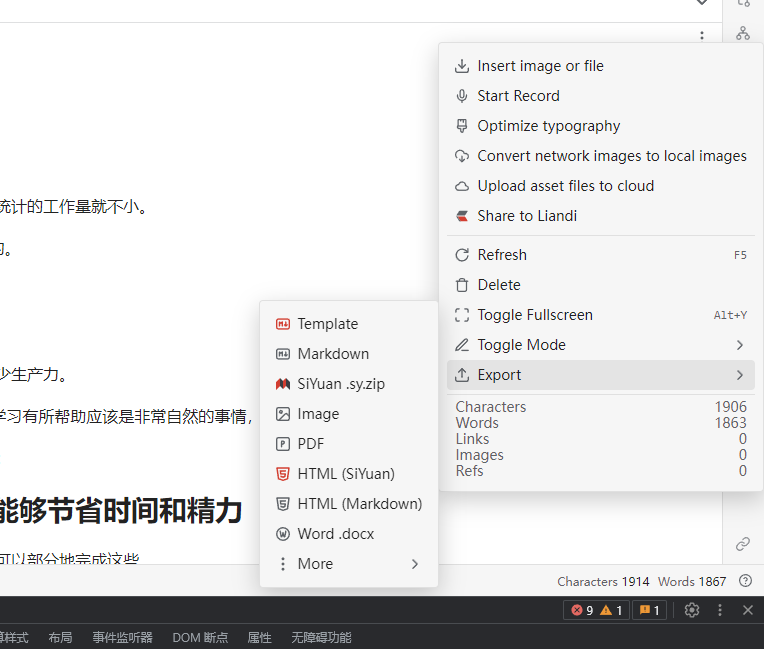Export document as PDF
Image resolution: width=764 pixels, height=649 pixels.
(348, 444)
